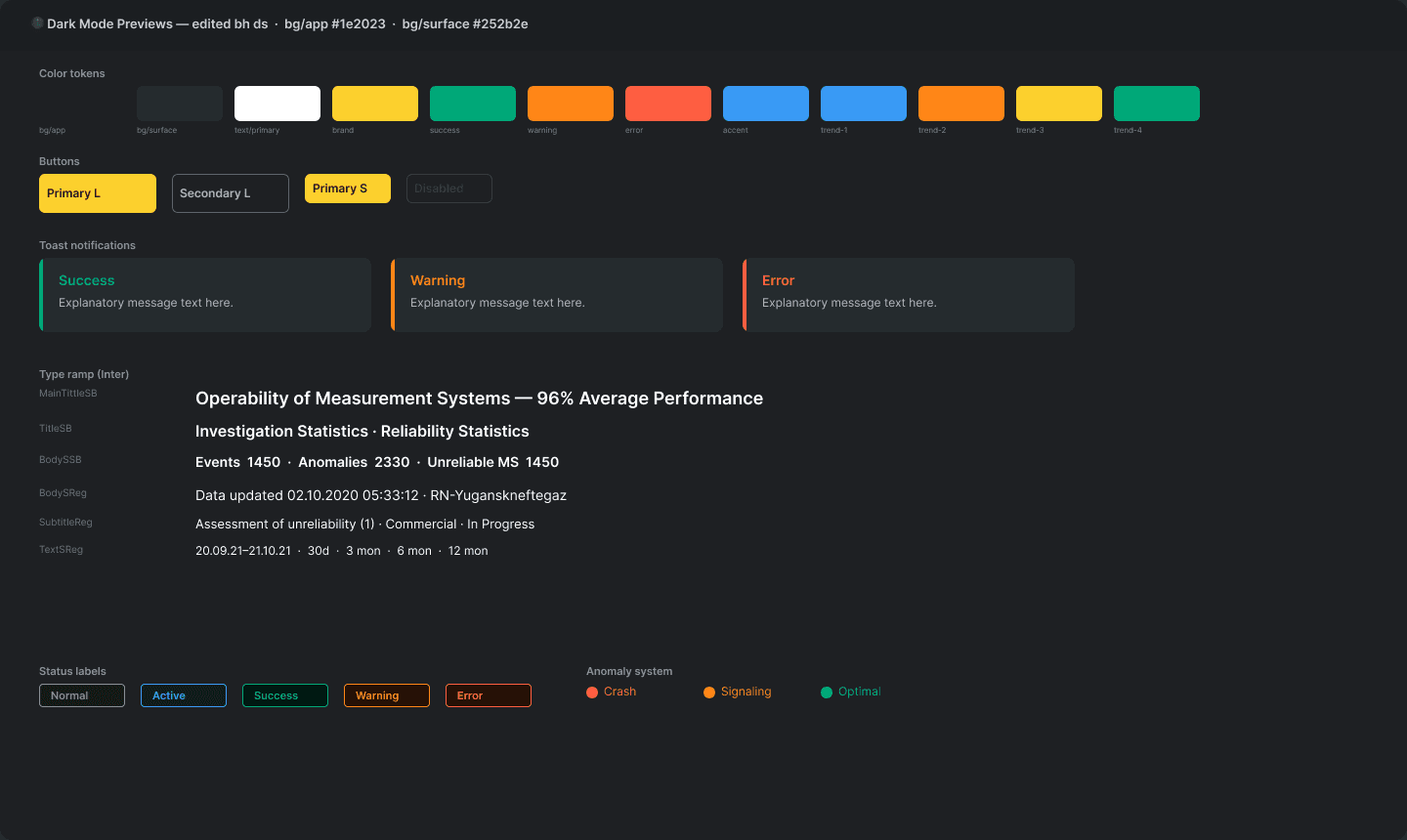Image resolution: width=1407 pixels, height=840 pixels.
Task: Click the 'Investigation Statistics' text
Action: 281,432
